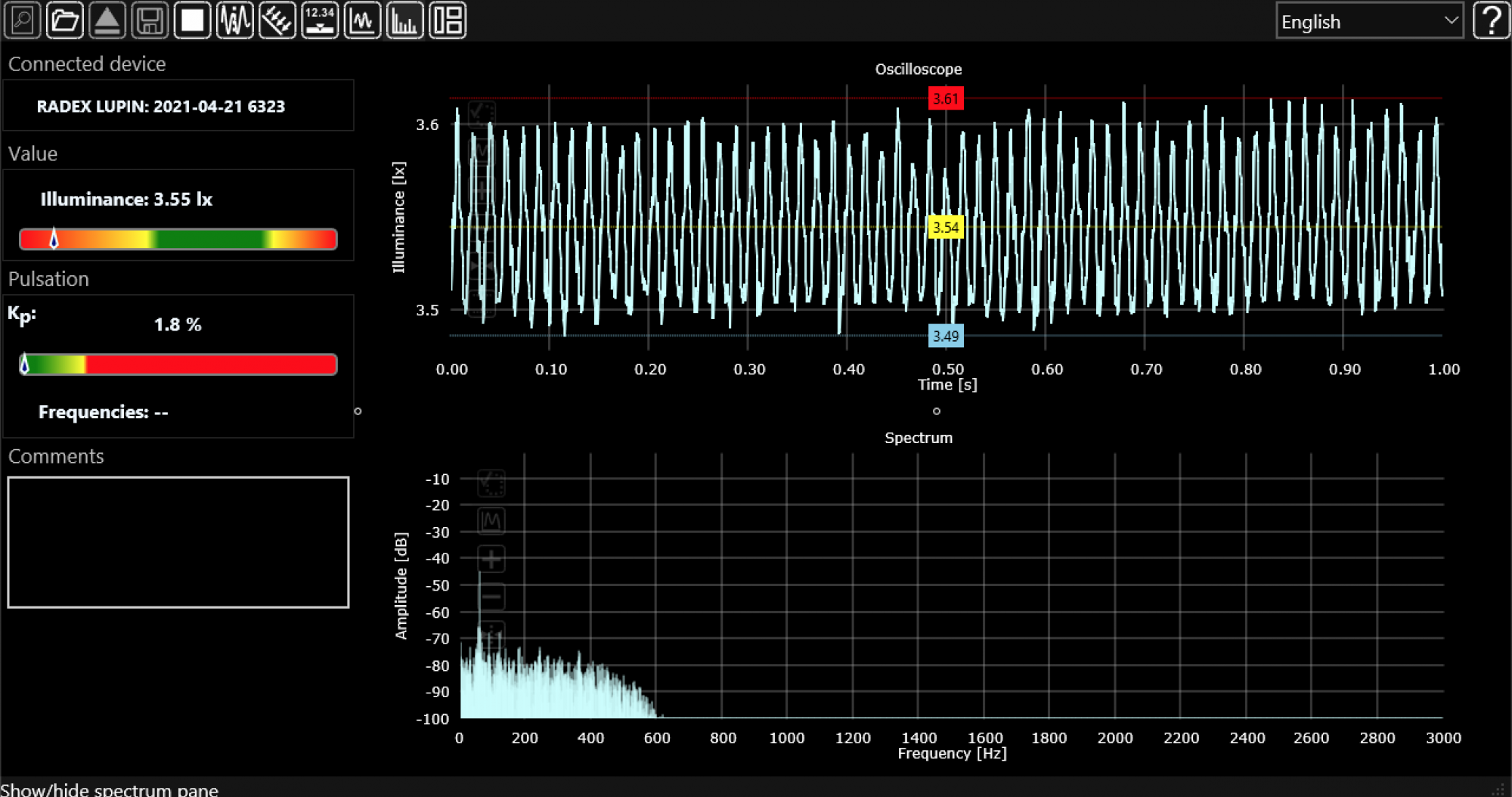Select the red 3.61 maximum marker
Screen dimensions: 1512x797
946,98
